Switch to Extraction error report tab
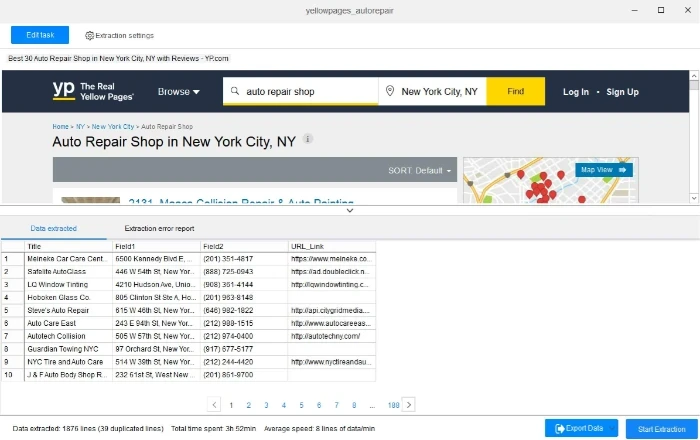Screen dimensions: 700x440 coord(159,228)
